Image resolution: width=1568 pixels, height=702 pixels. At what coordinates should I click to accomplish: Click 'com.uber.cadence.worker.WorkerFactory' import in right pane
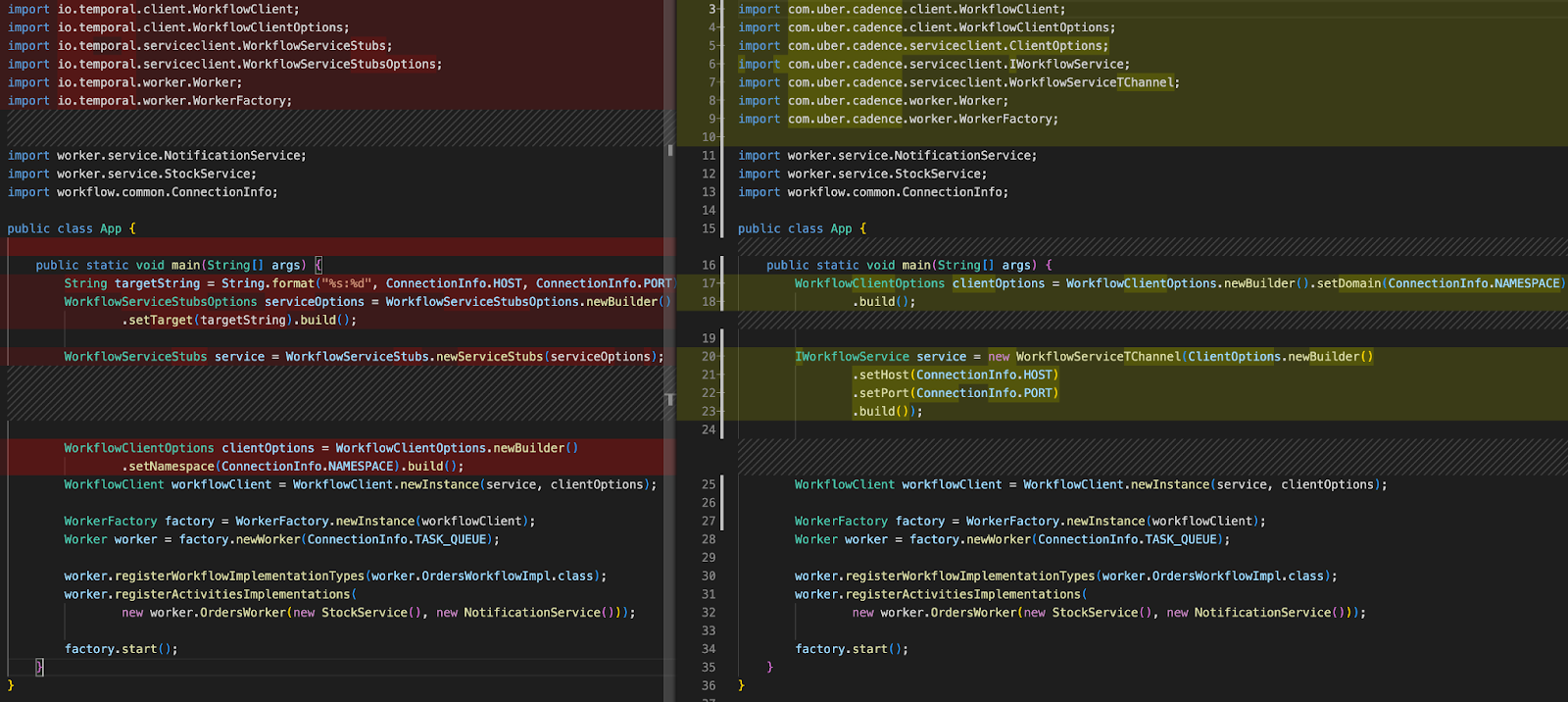click(921, 120)
